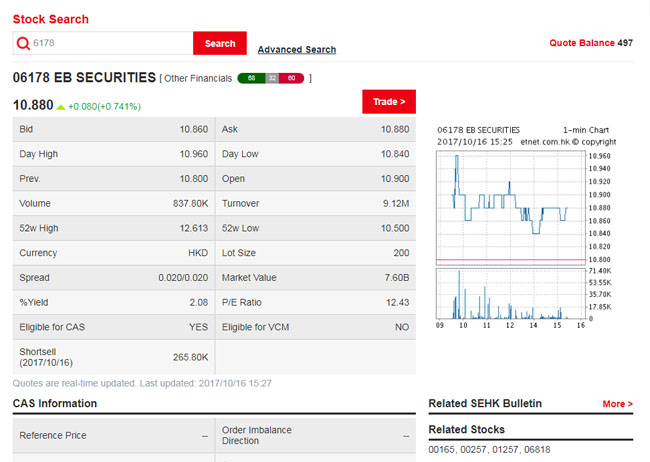Click the red 60 sector indicator pill
Image resolution: width=650 pixels, height=462 pixels.
[291, 78]
